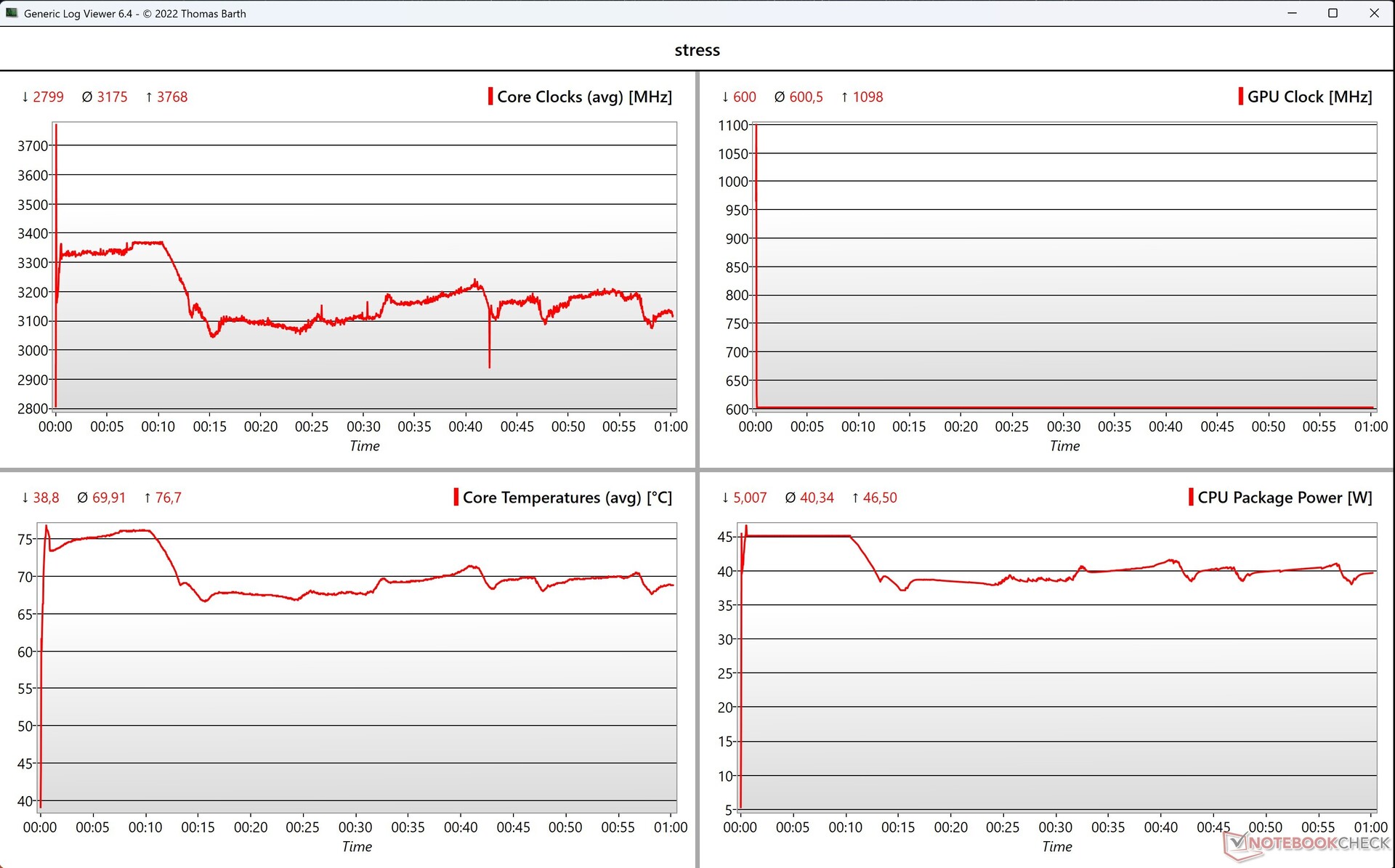1395x868 pixels.
Task: Click the stress heading at top
Action: 697,50
